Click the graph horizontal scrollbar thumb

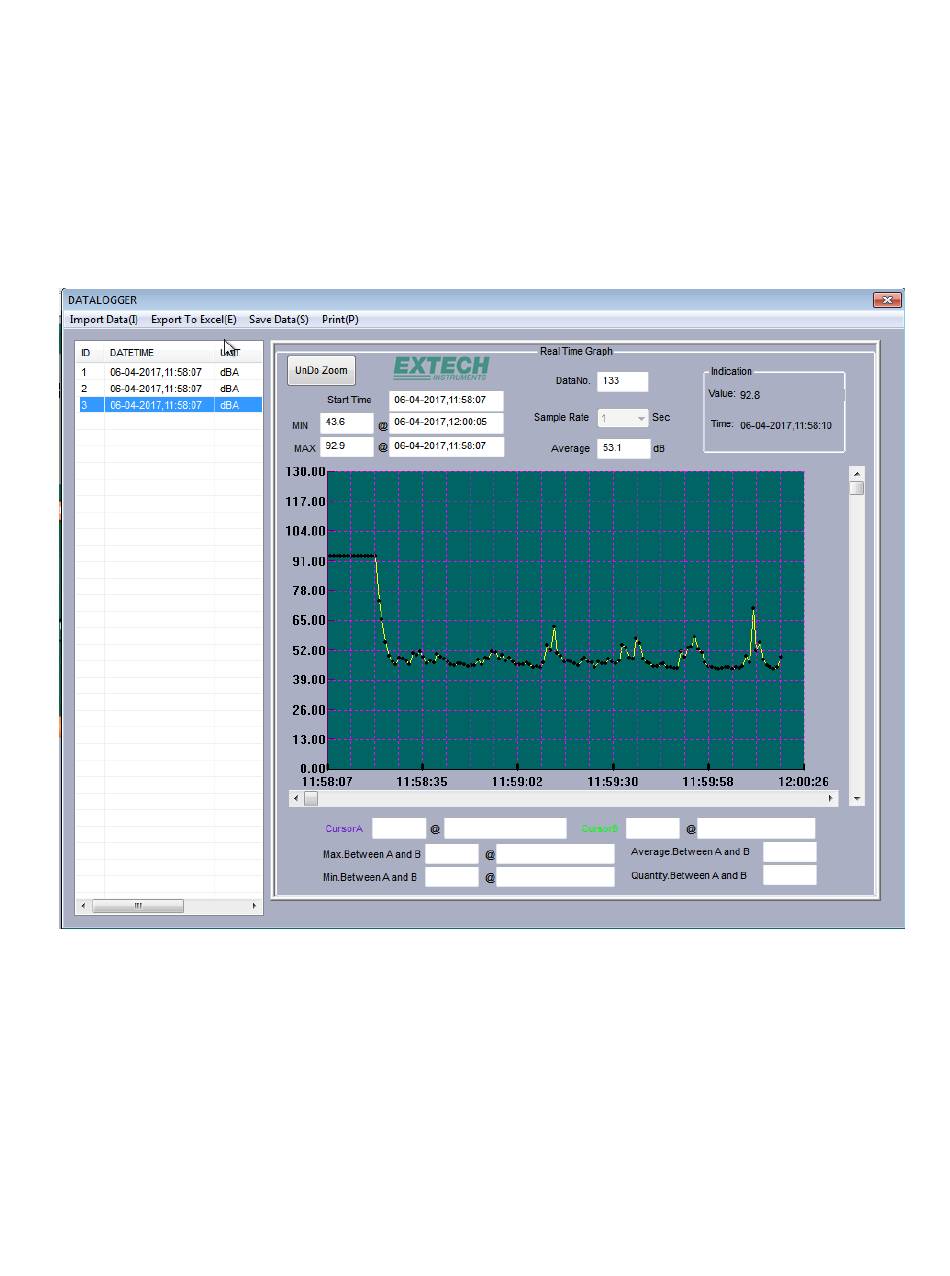pyautogui.click(x=311, y=798)
